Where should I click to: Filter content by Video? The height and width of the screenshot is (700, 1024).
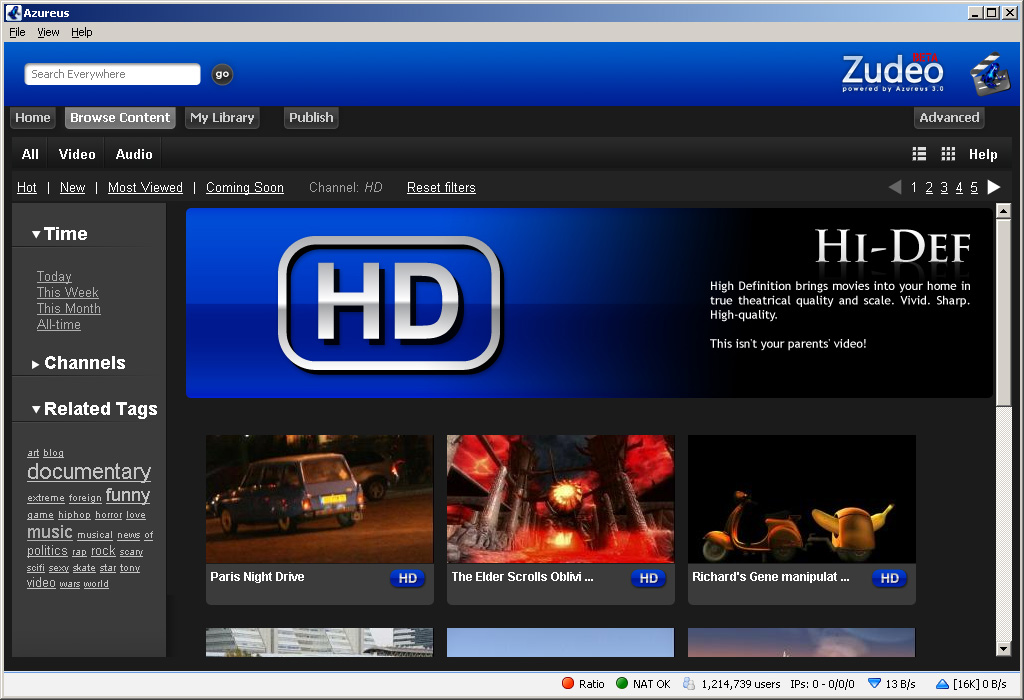(x=77, y=154)
